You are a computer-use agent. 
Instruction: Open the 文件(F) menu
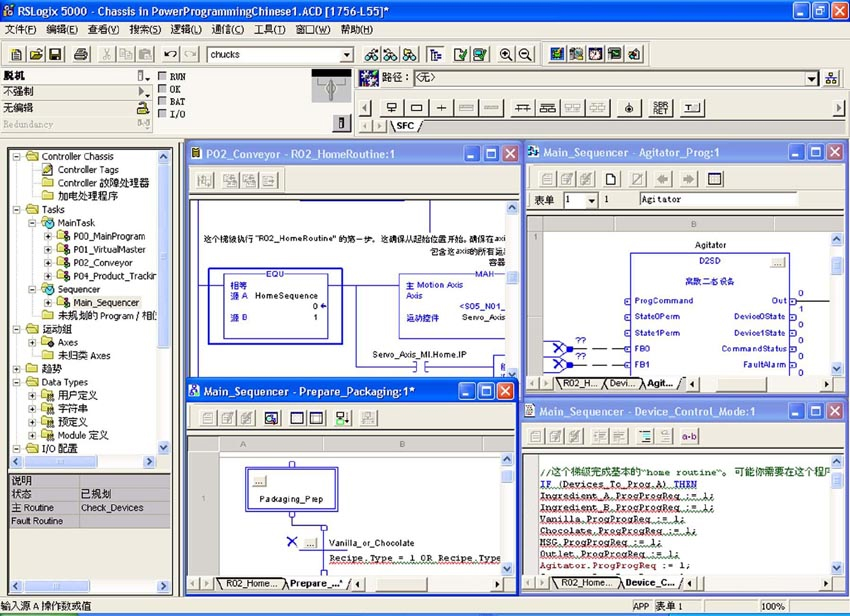coord(20,29)
